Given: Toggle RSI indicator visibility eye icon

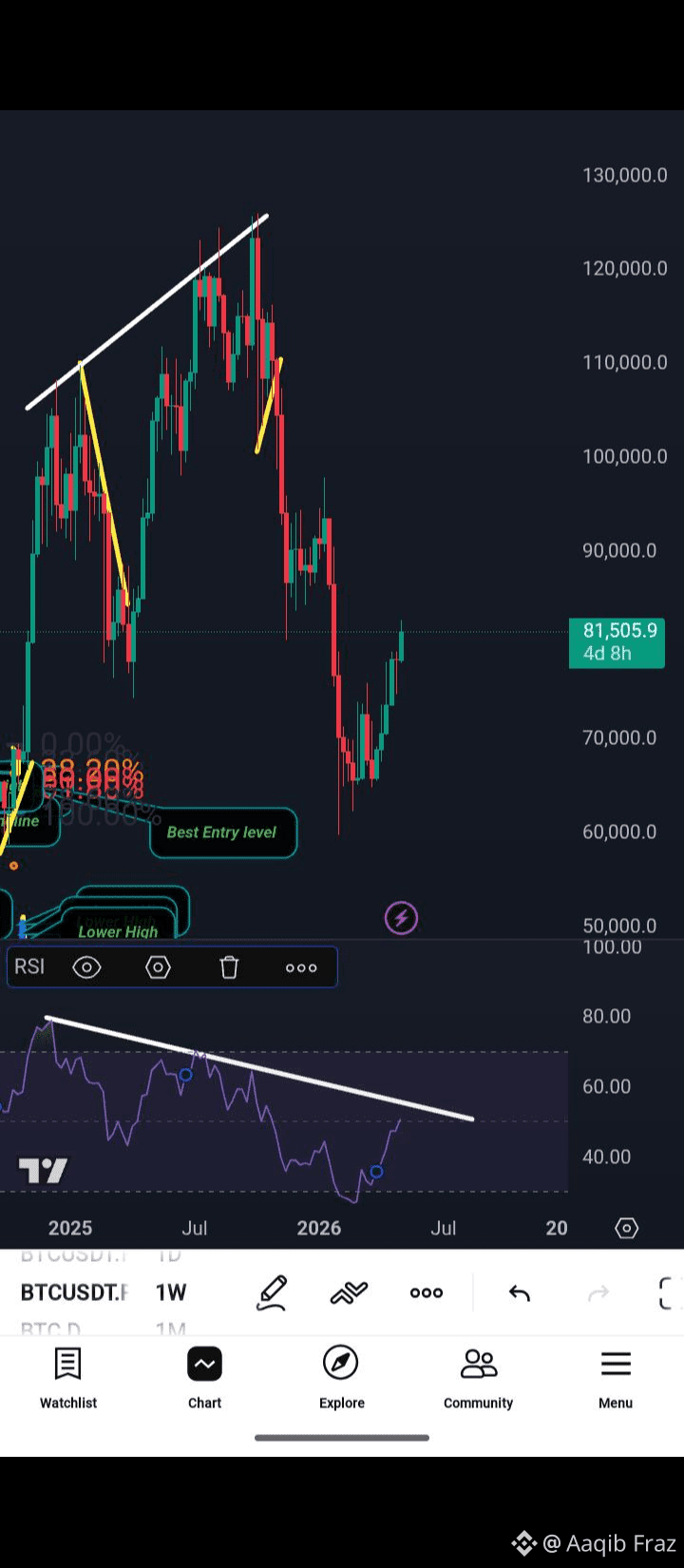Looking at the screenshot, I should 86,967.
